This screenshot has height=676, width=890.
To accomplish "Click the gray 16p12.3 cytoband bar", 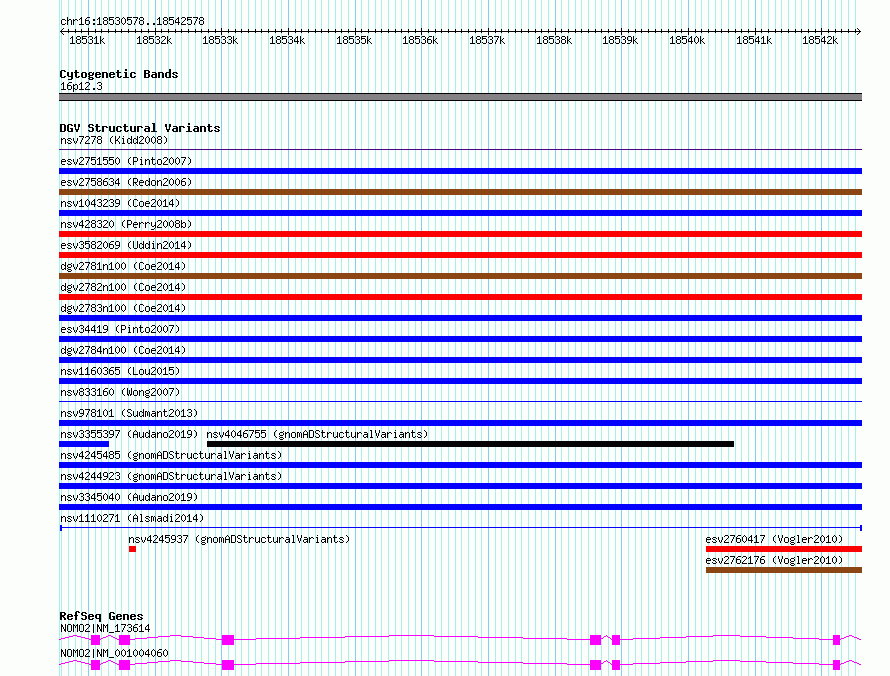I will 460,97.
